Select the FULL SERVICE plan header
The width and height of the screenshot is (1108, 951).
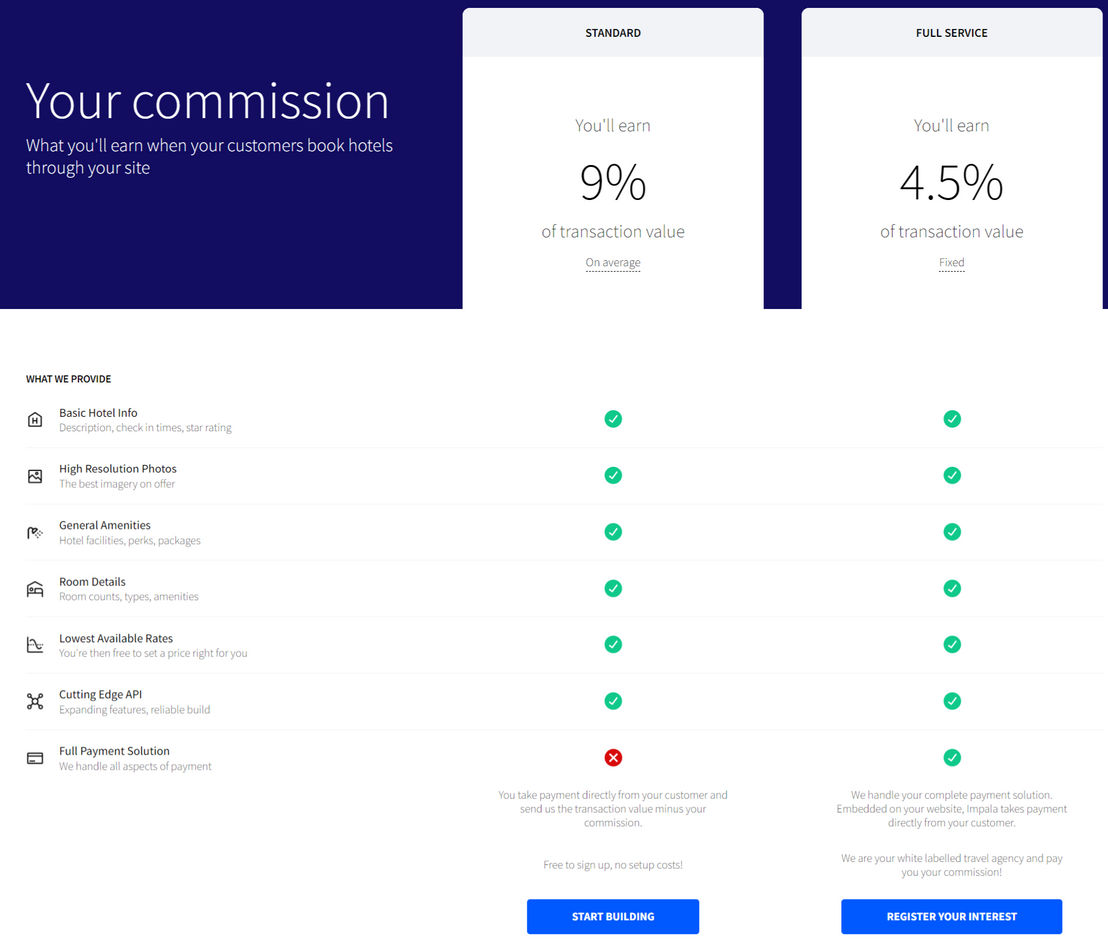click(951, 33)
